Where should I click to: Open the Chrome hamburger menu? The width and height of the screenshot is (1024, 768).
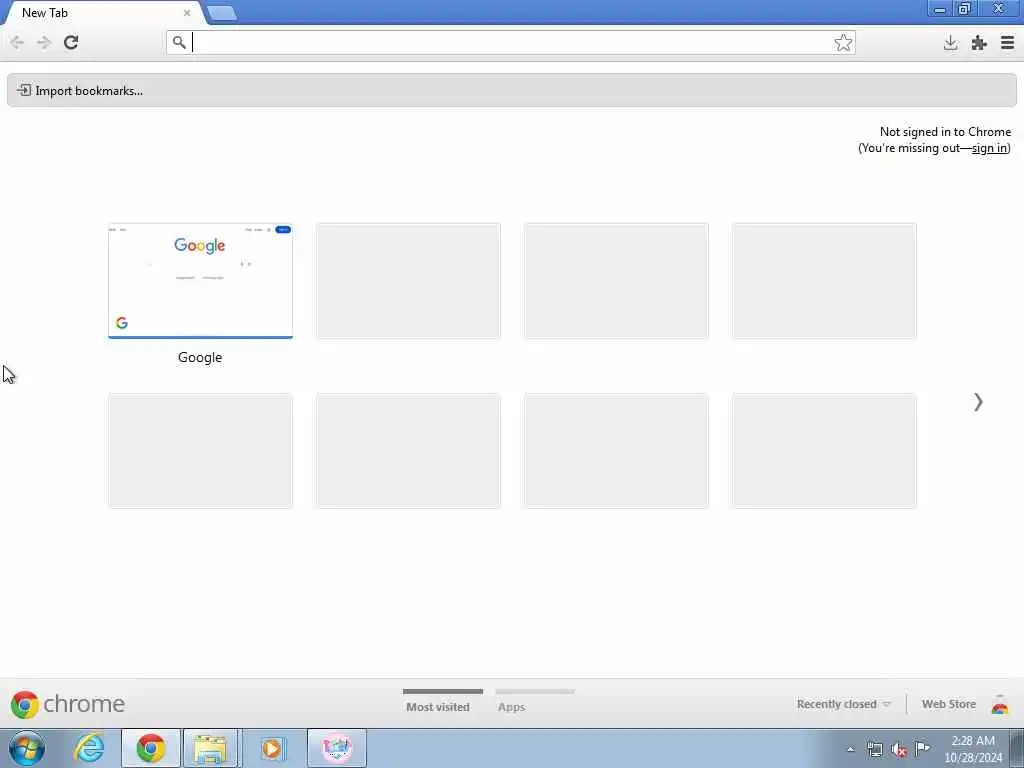coord(1007,43)
